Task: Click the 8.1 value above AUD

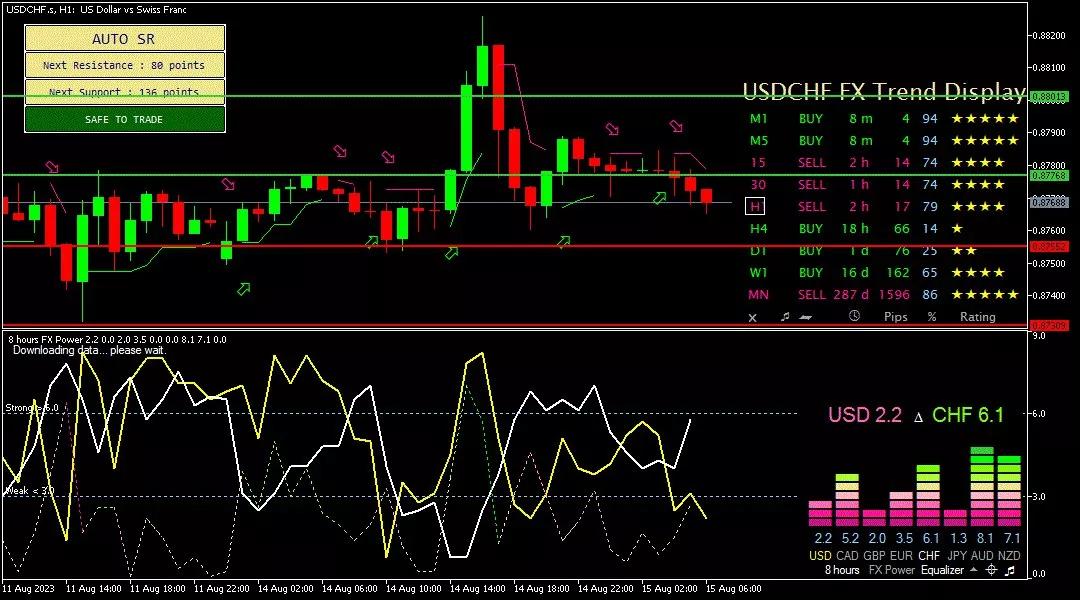Action: [985, 538]
